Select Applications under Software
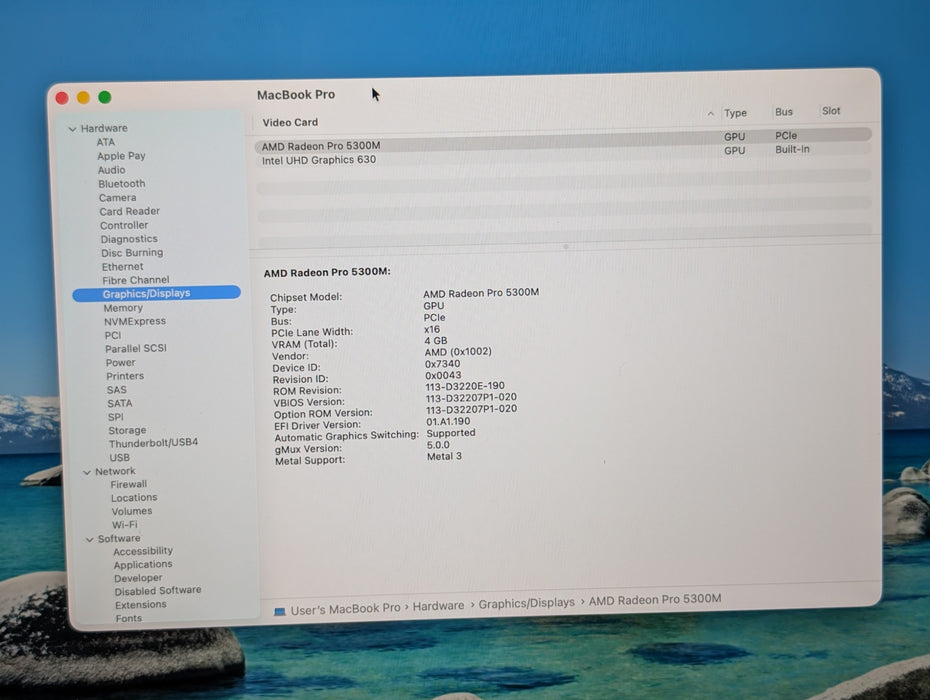 pyautogui.click(x=143, y=565)
